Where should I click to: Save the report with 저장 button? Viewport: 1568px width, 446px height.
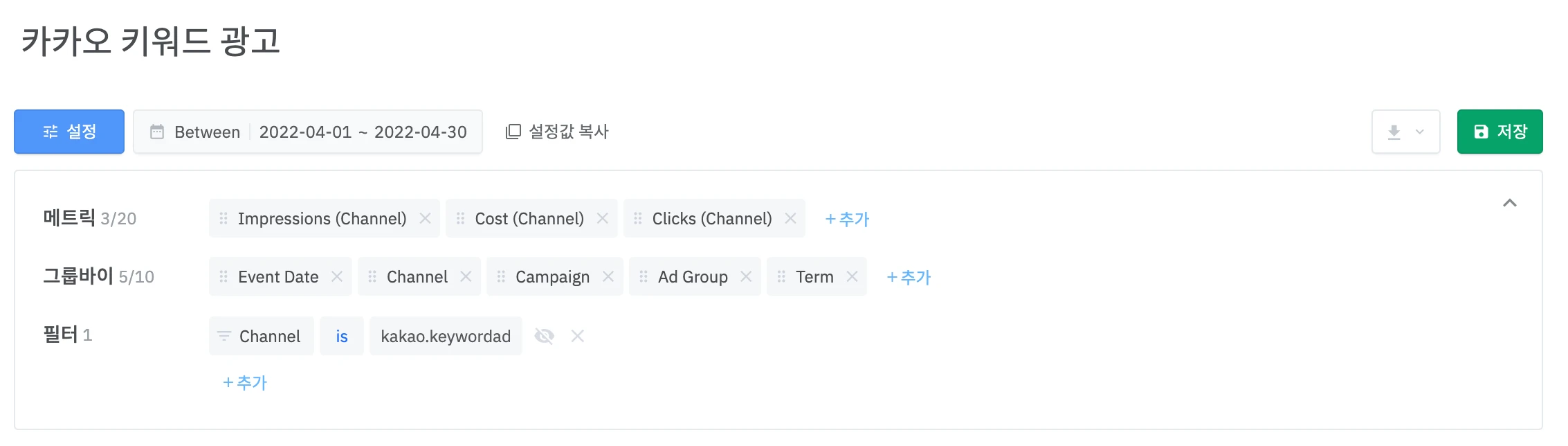coord(1499,132)
